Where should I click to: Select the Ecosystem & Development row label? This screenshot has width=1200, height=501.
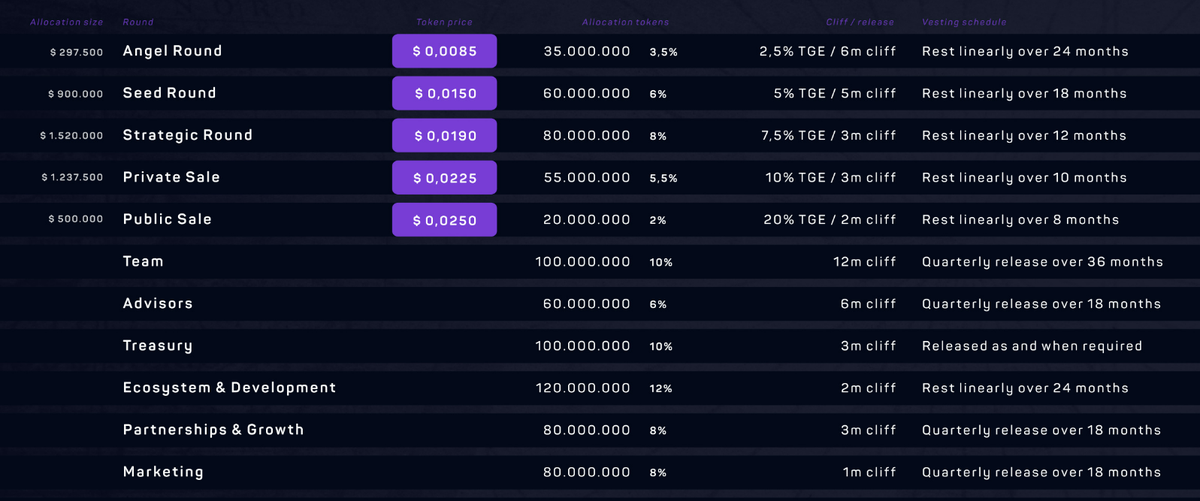[x=229, y=388]
